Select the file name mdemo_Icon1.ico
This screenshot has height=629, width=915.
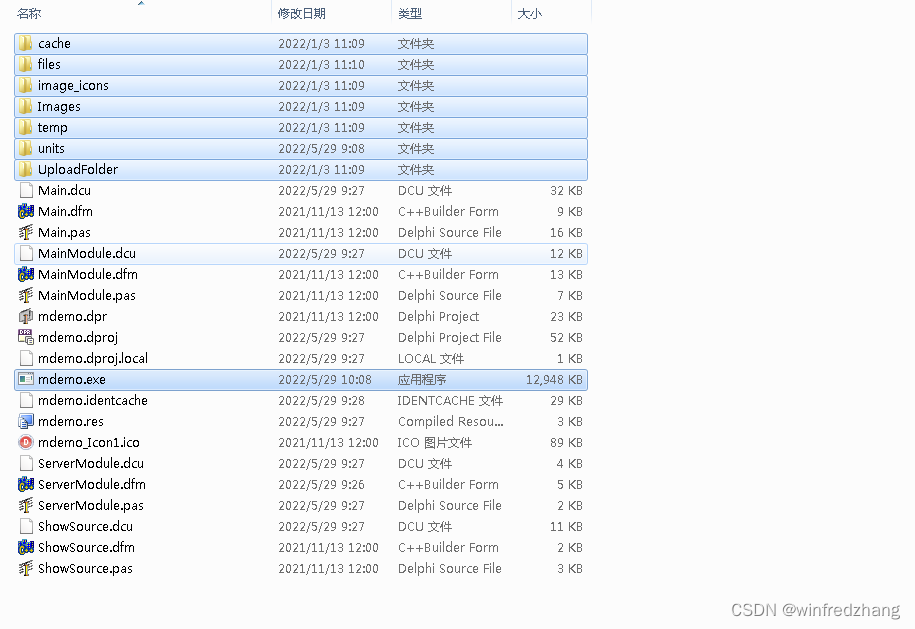(89, 443)
